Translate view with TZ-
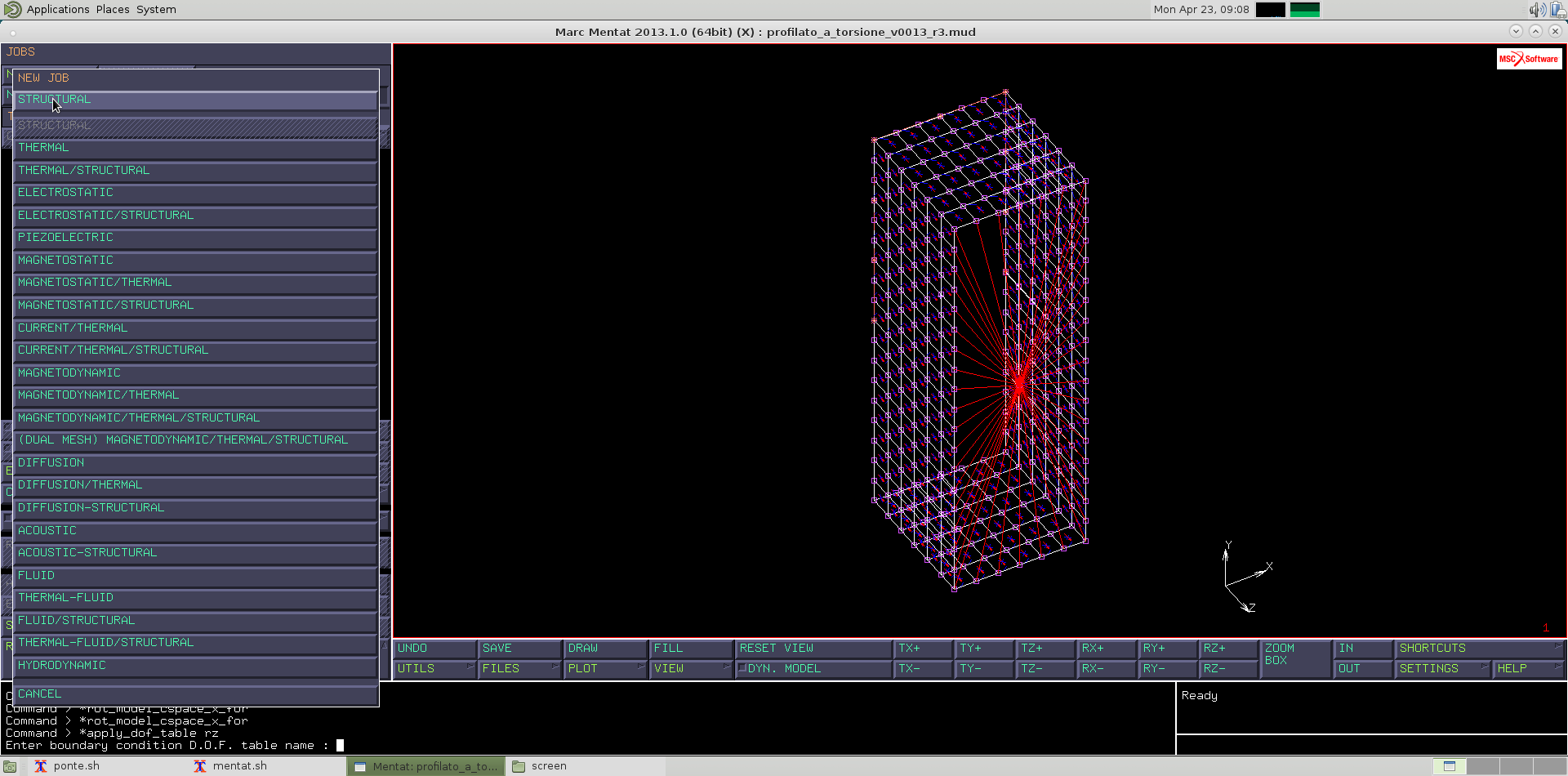Viewport: 1568px width, 776px height. coord(1046,669)
